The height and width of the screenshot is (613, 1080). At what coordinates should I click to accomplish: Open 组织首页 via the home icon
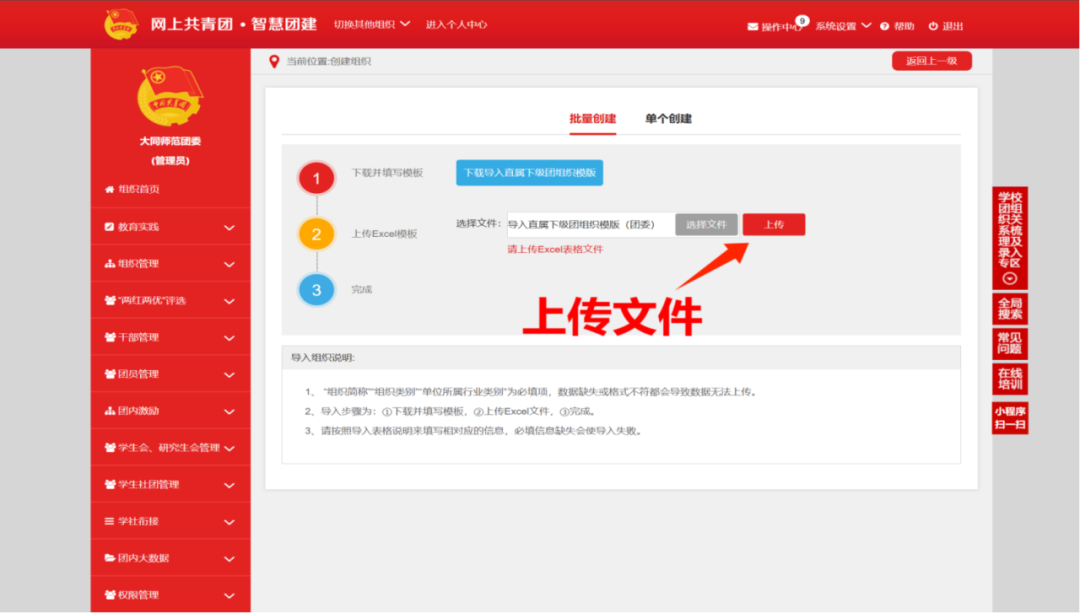110,188
